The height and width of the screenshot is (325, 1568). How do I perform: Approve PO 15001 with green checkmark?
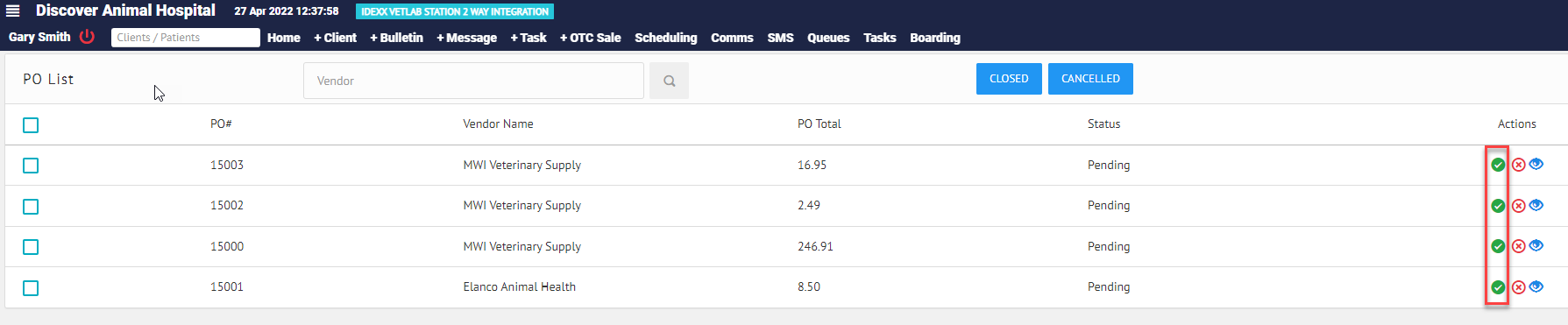(x=1498, y=287)
